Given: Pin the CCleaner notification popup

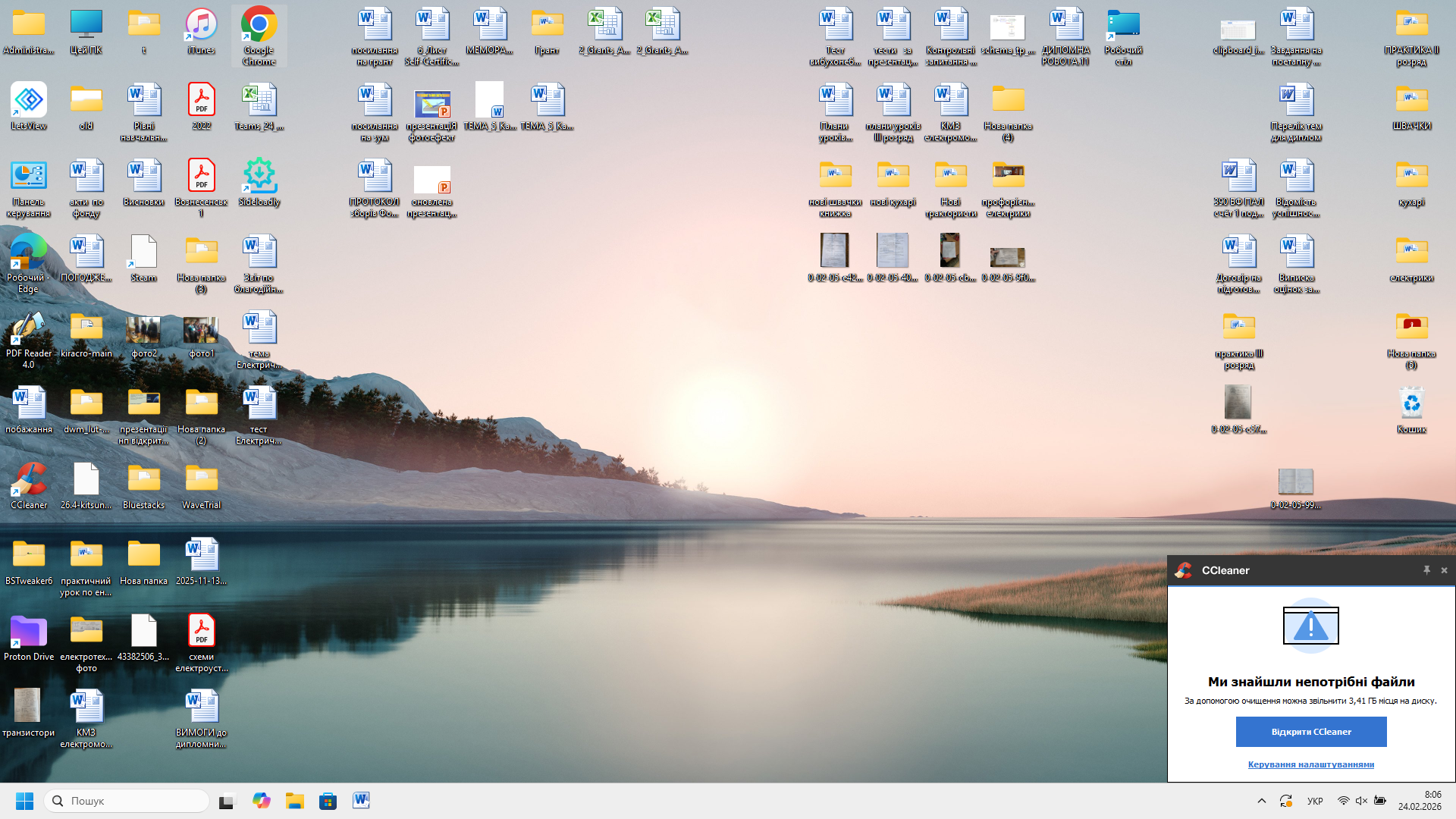Looking at the screenshot, I should (x=1426, y=570).
